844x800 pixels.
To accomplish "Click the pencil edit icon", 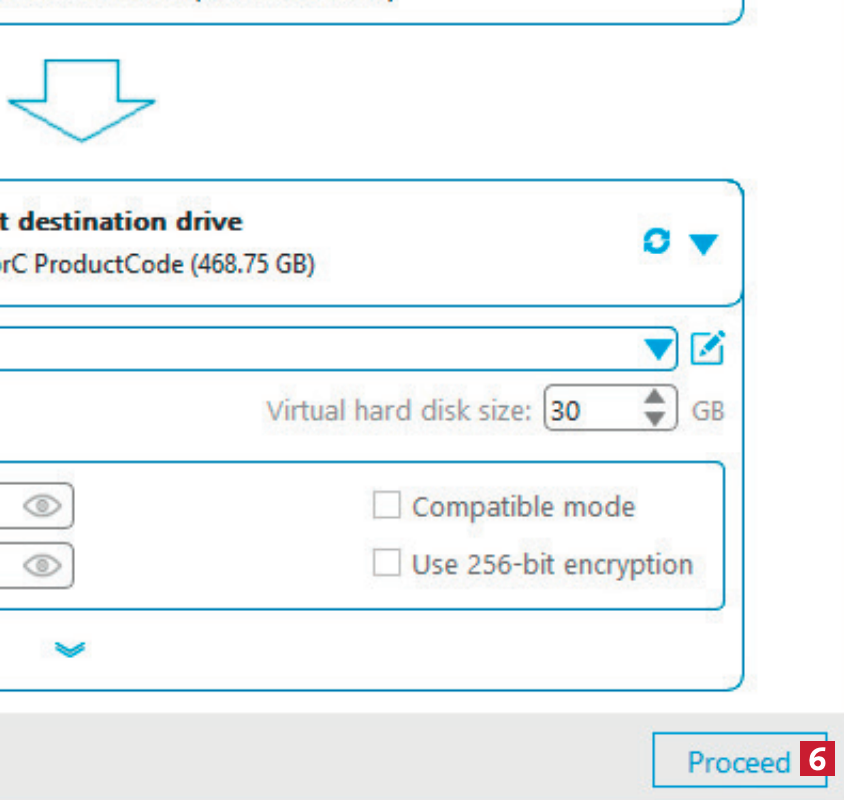I will [708, 348].
